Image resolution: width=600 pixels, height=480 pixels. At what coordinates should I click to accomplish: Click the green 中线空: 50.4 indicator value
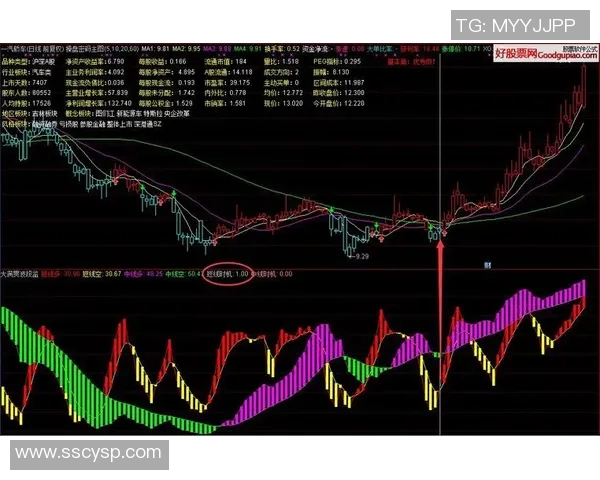tap(183, 274)
